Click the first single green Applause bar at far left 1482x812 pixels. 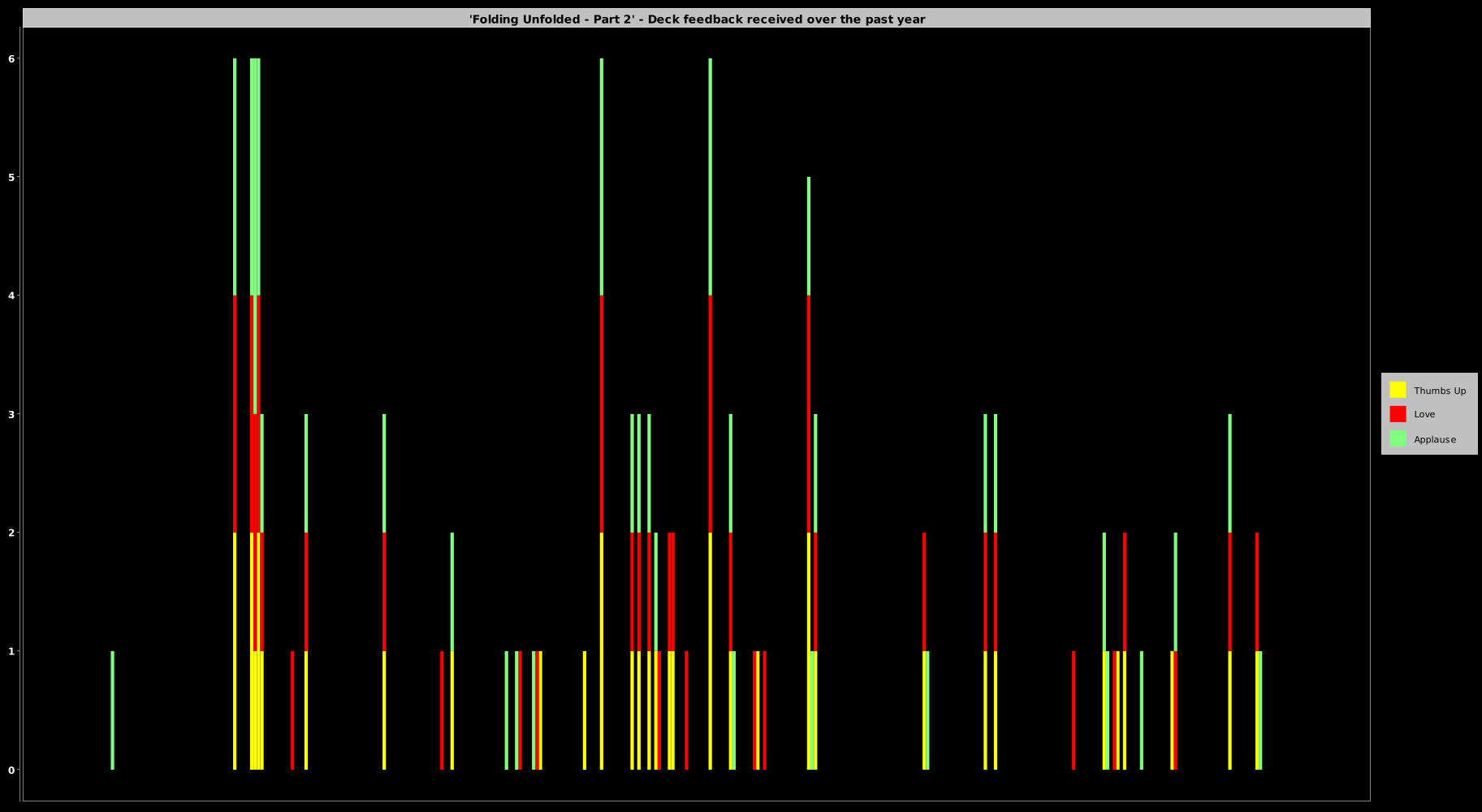tap(112, 710)
